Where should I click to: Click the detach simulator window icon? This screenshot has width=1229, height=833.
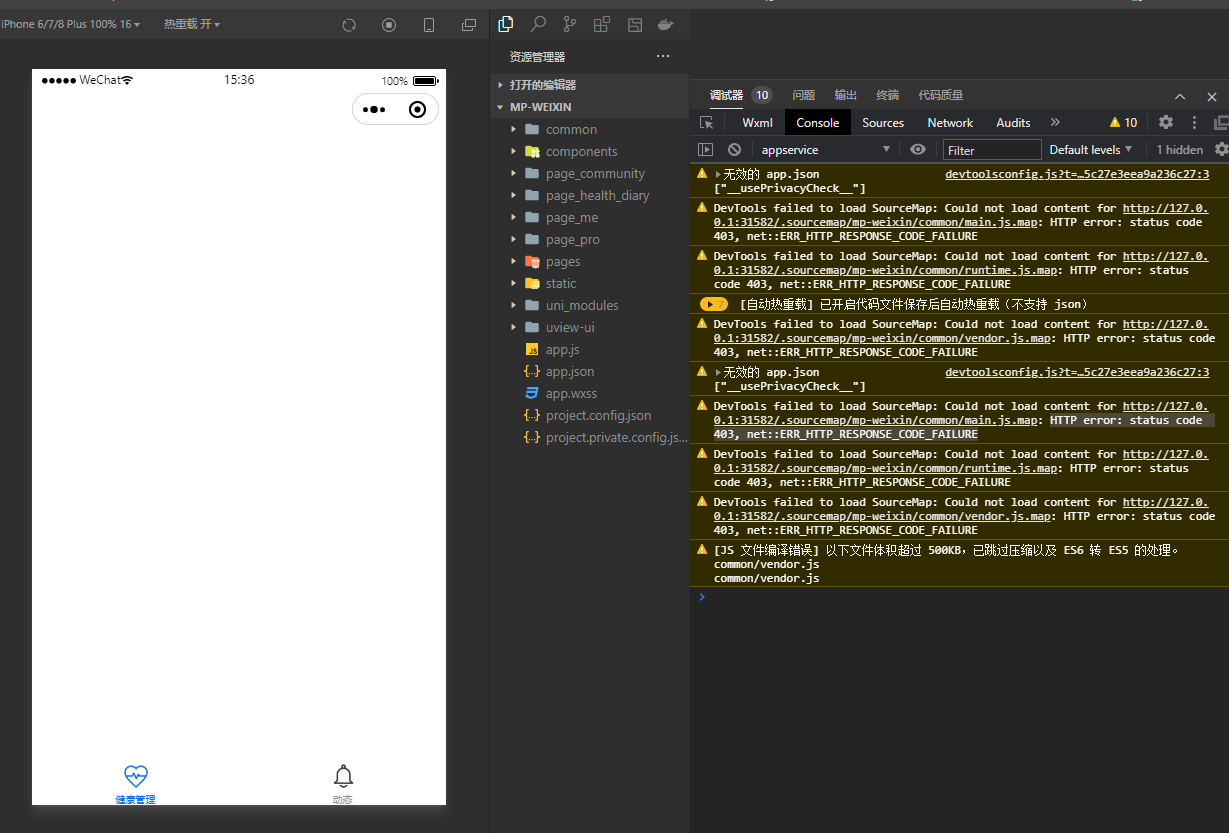tap(469, 25)
